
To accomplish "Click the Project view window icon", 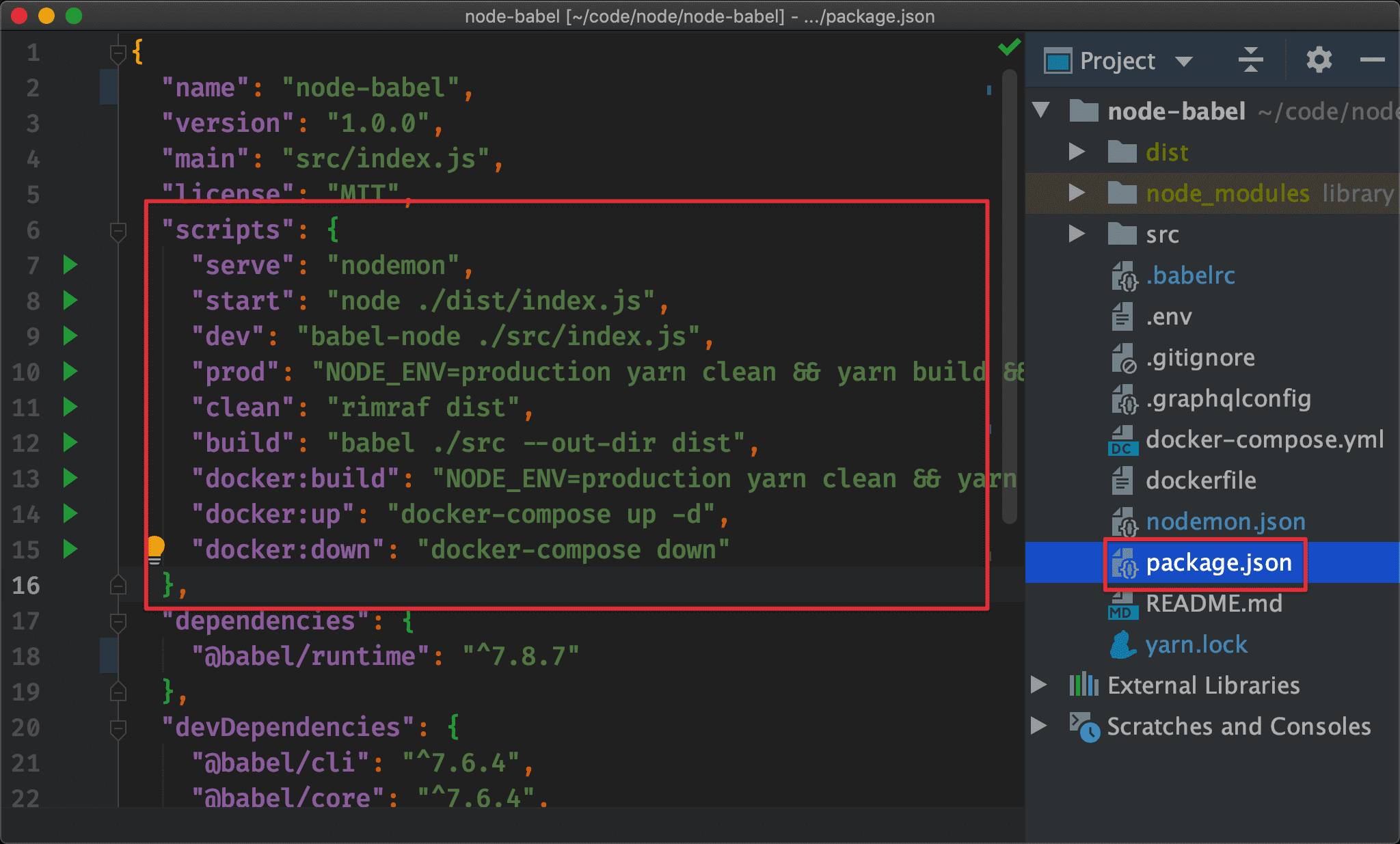I will pyautogui.click(x=1058, y=62).
